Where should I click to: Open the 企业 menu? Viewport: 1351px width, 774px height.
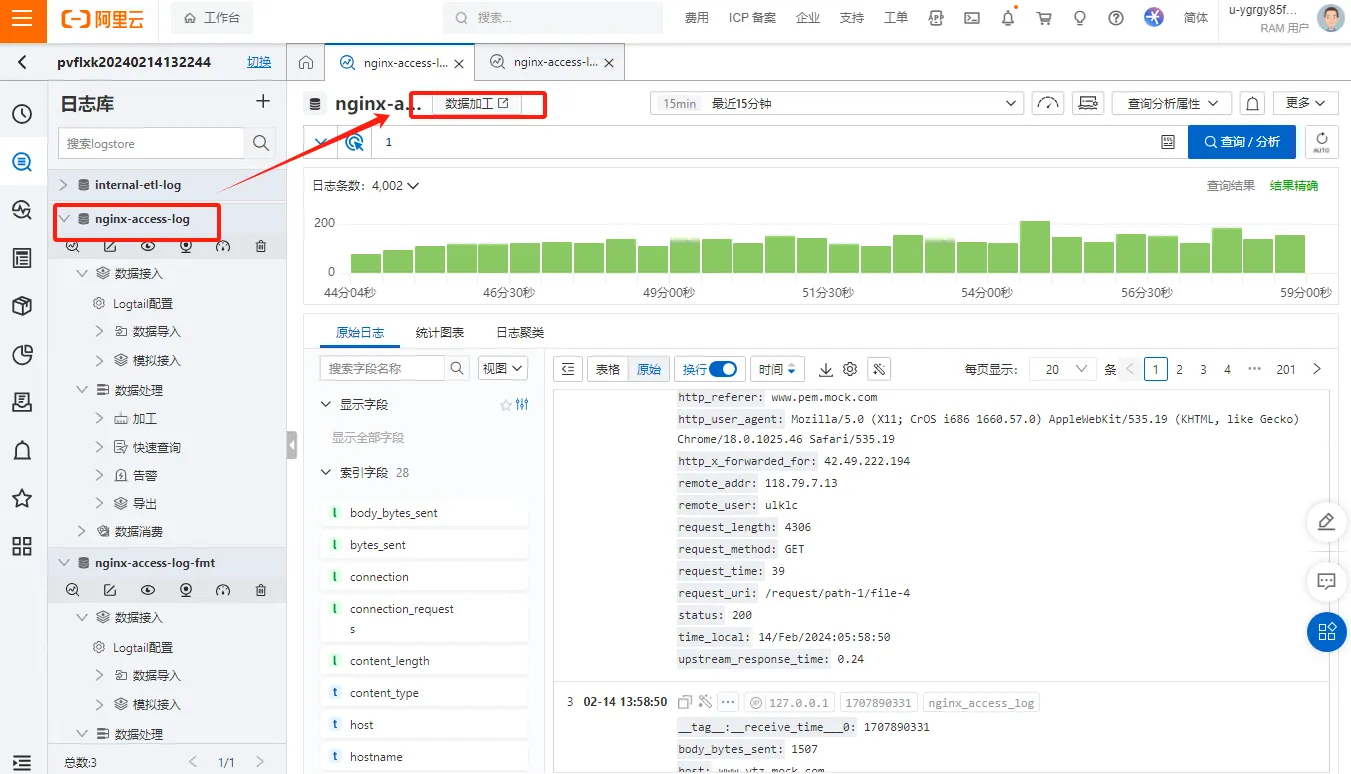[807, 18]
